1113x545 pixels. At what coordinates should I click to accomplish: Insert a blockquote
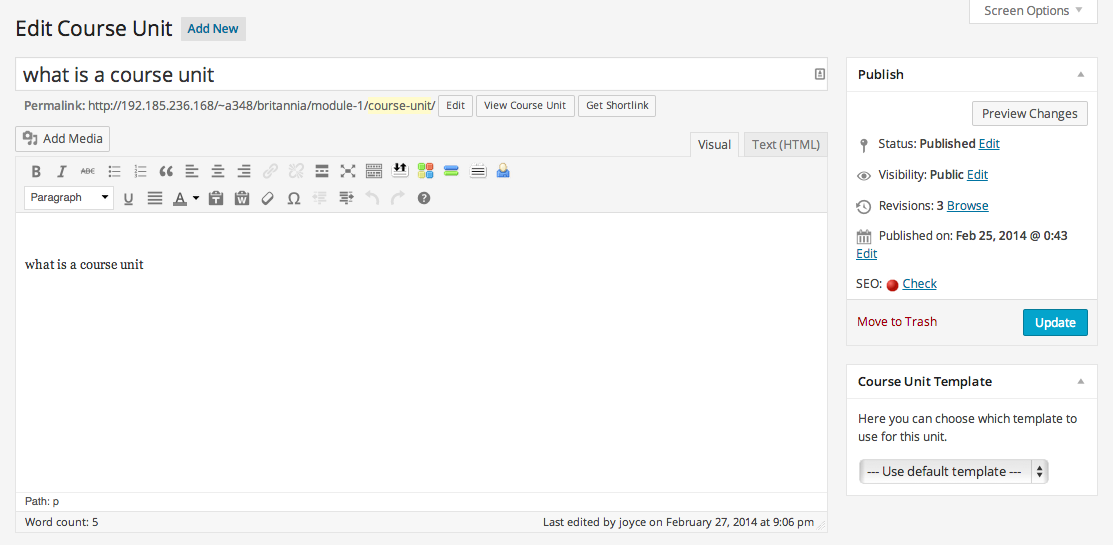coord(166,171)
